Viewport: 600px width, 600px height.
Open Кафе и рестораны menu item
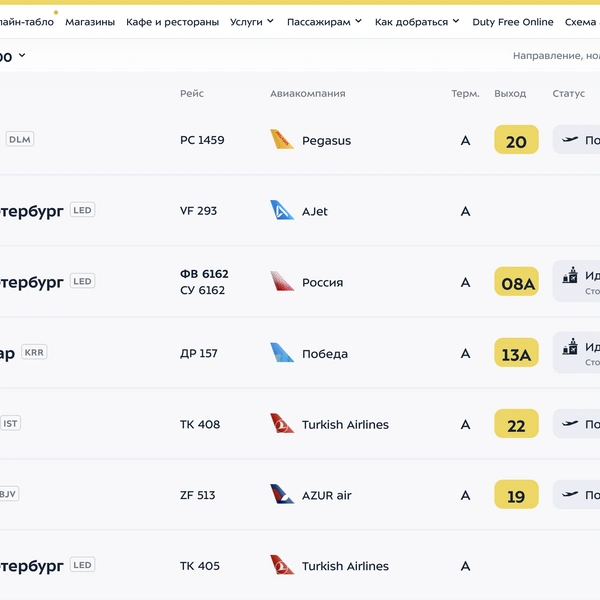[x=173, y=22]
